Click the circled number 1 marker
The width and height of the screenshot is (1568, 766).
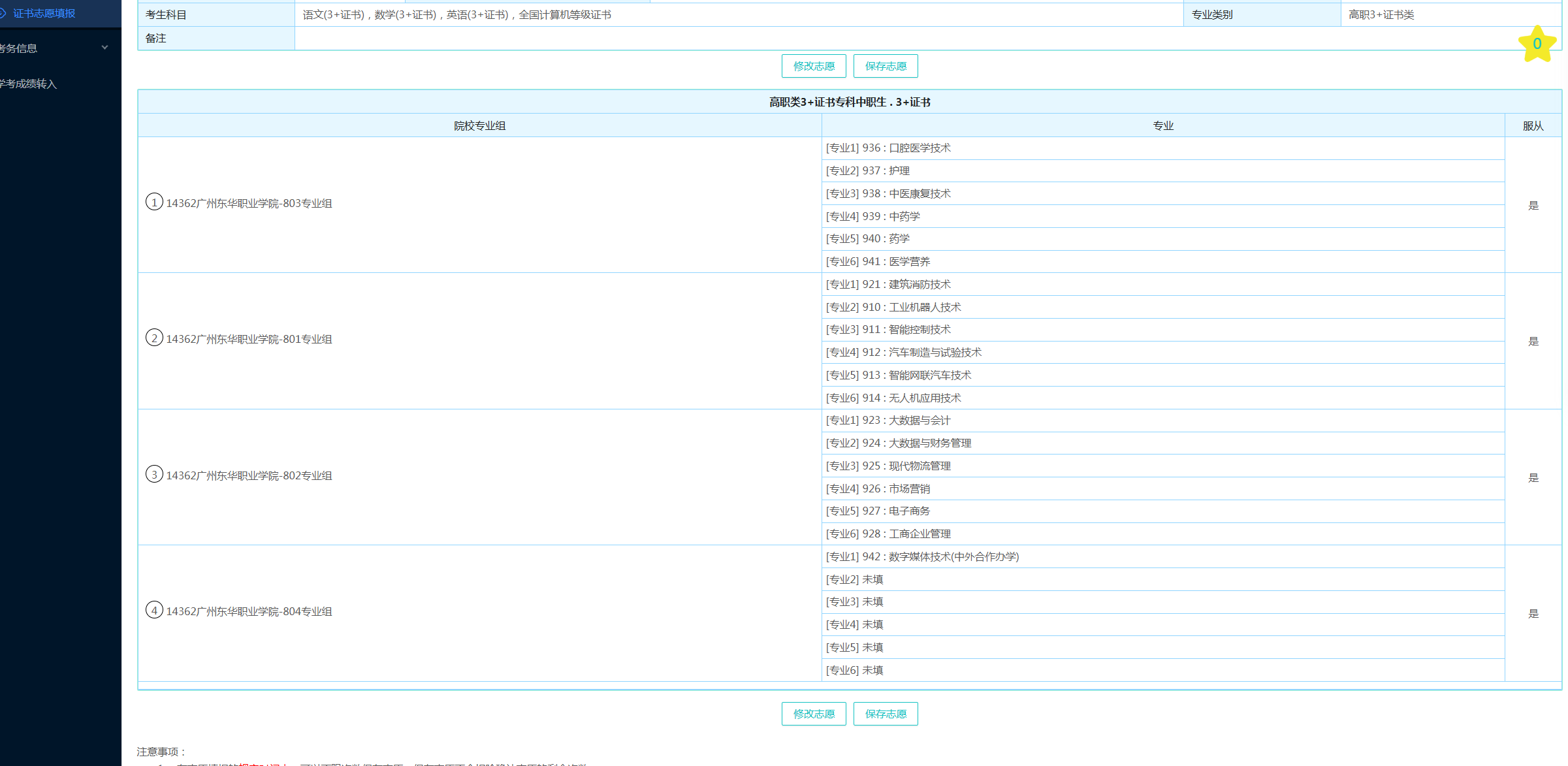click(154, 202)
